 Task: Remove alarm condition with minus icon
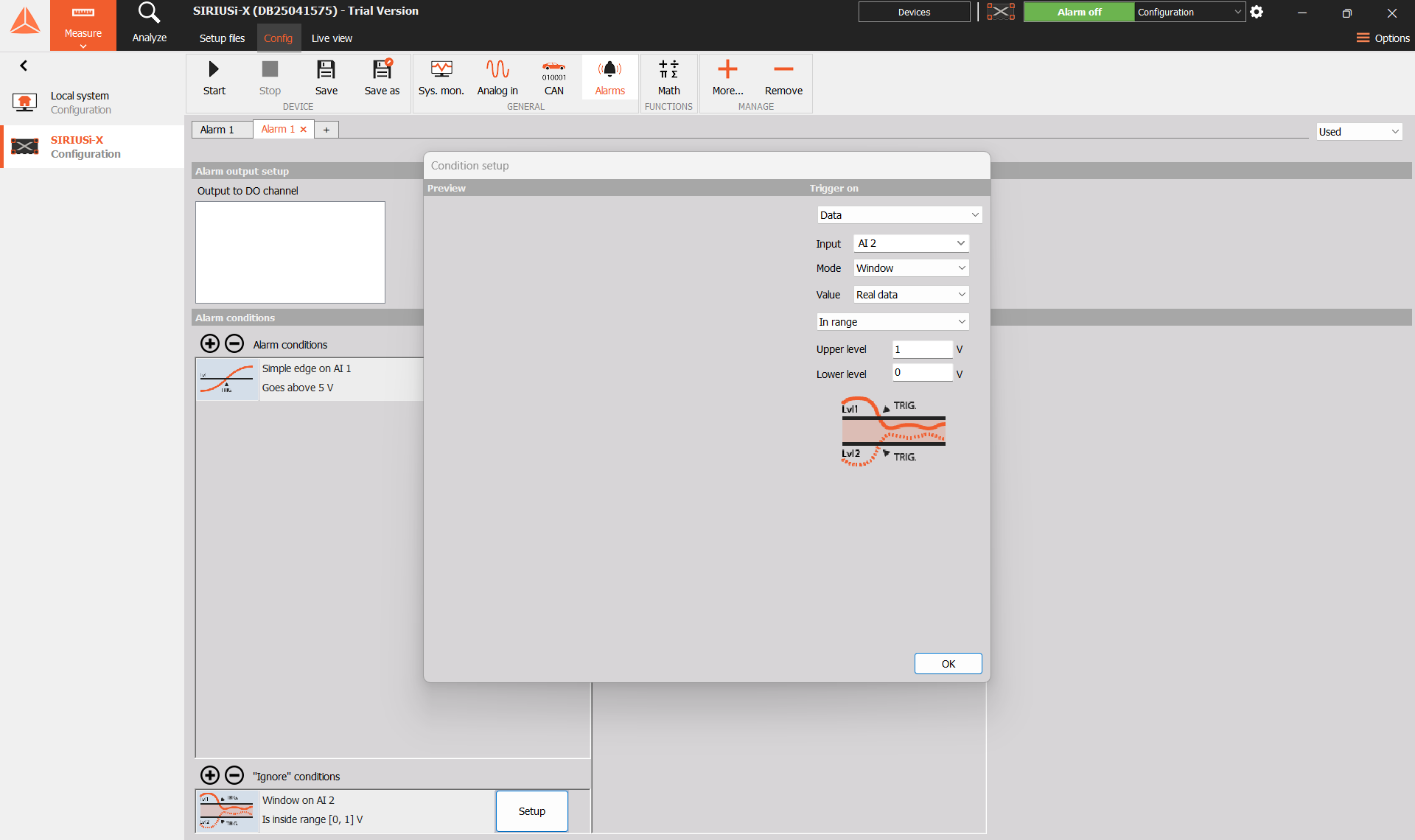pos(234,343)
